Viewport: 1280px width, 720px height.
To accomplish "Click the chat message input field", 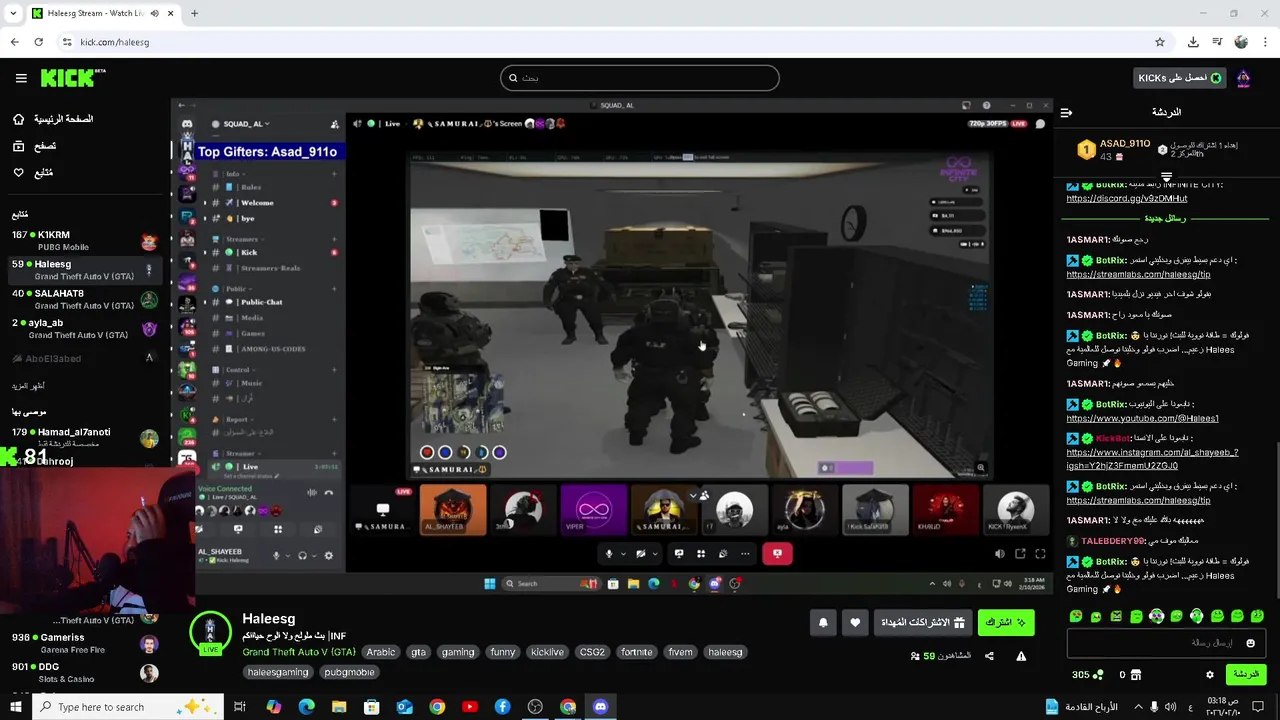I will coord(1166,643).
